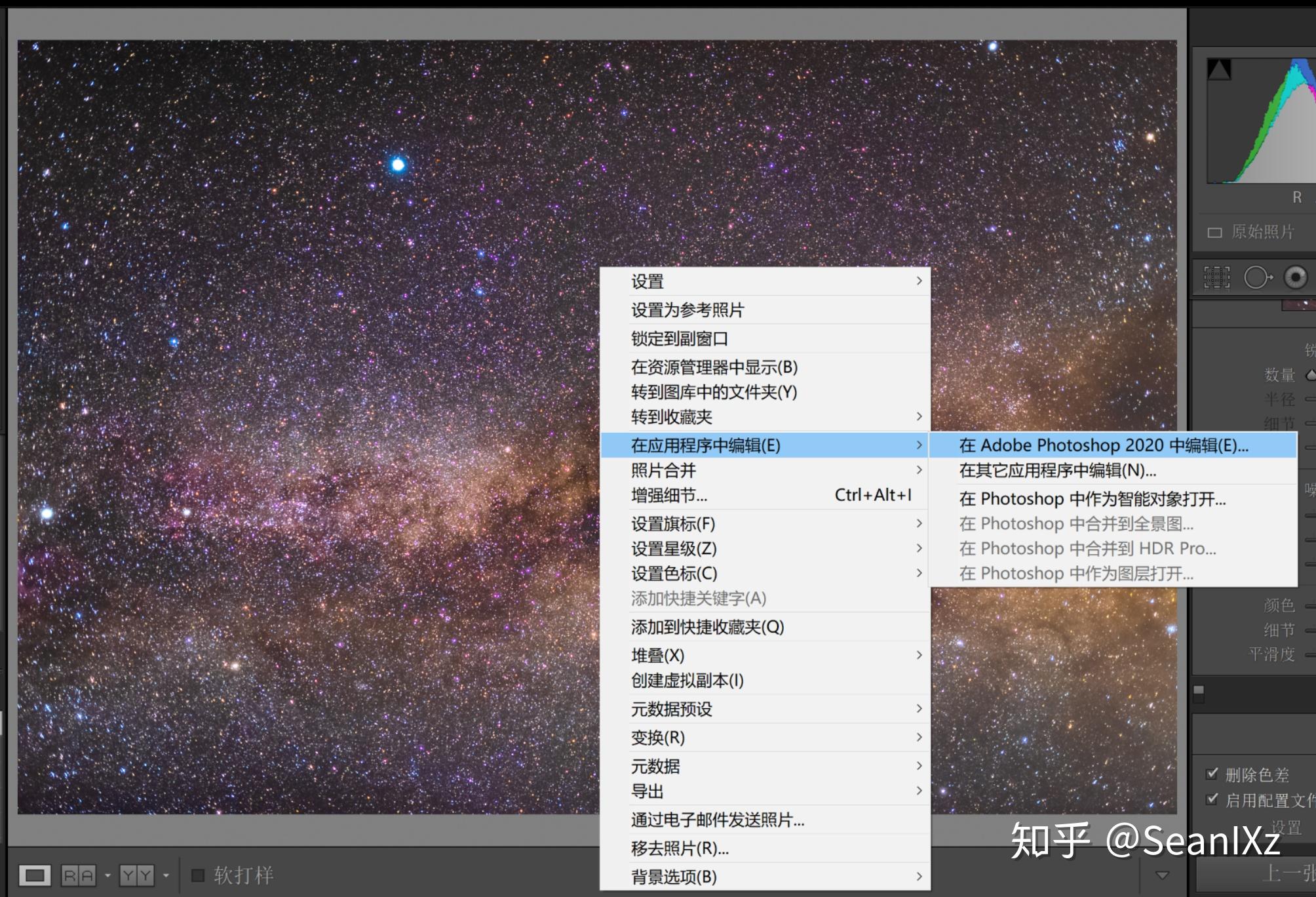Toggle the 启用配置文件 checkbox
1316x897 pixels.
click(x=1211, y=800)
